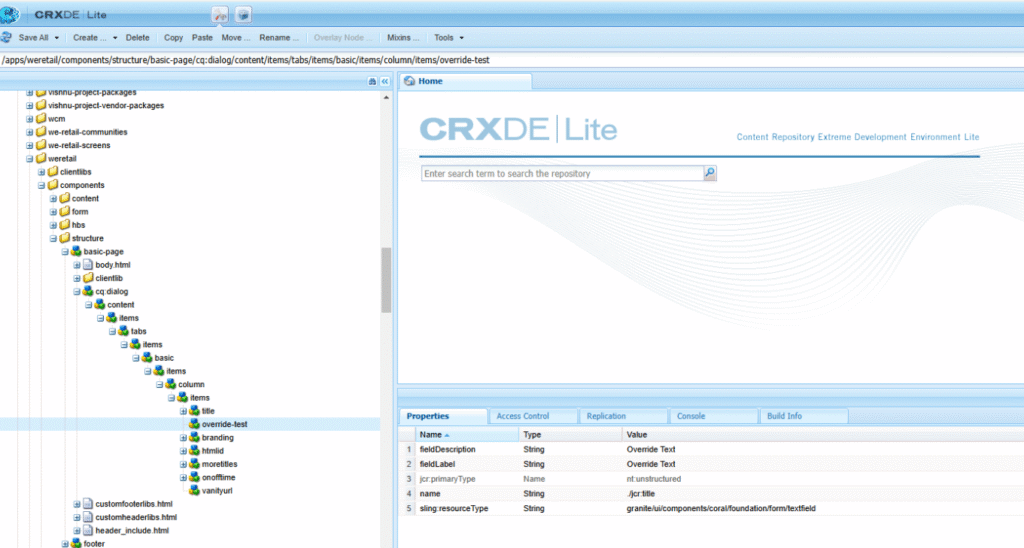Click the customfooterlibs.html file icon

point(88,504)
